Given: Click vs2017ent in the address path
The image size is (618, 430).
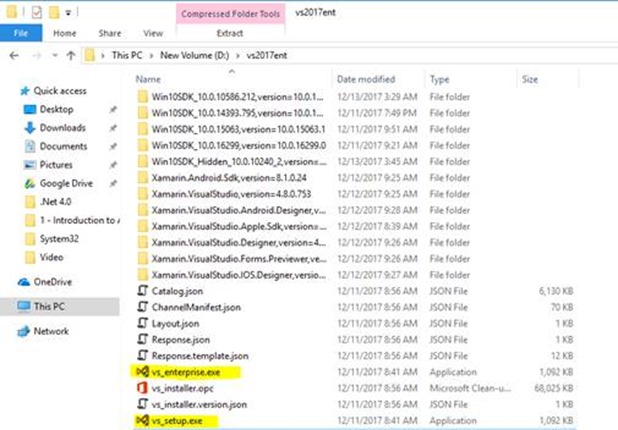Looking at the screenshot, I should (267, 56).
